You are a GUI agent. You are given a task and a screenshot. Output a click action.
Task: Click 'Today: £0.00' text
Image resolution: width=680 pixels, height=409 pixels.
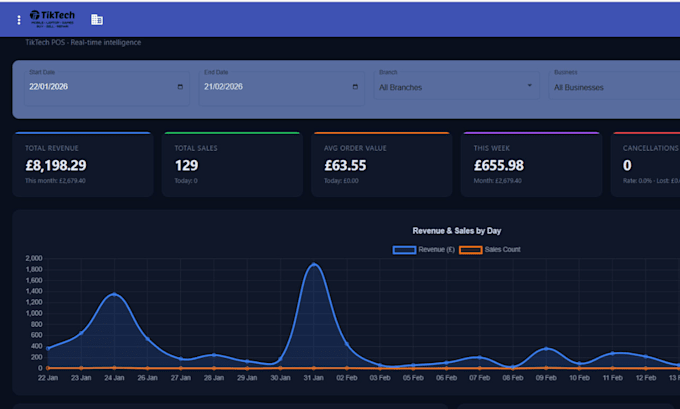click(x=341, y=181)
